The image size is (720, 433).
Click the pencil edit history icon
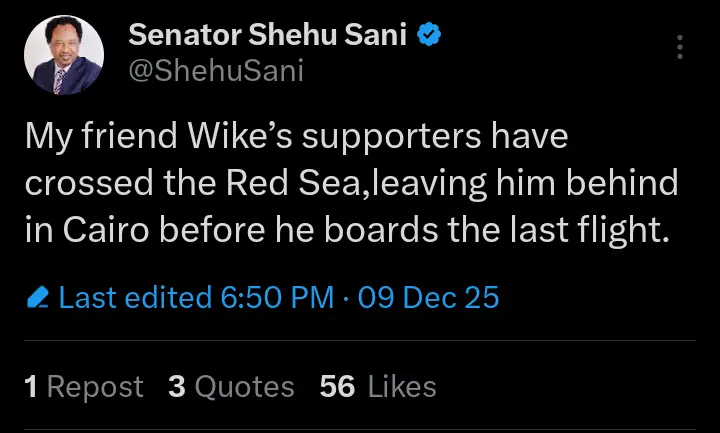(x=38, y=298)
